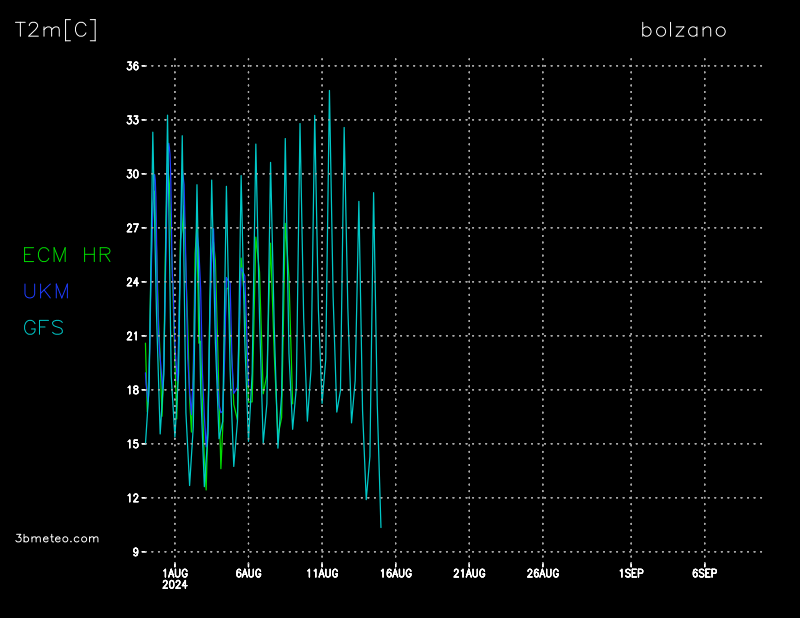Click the 21AUG axis label
This screenshot has height=618, width=800.
(469, 573)
